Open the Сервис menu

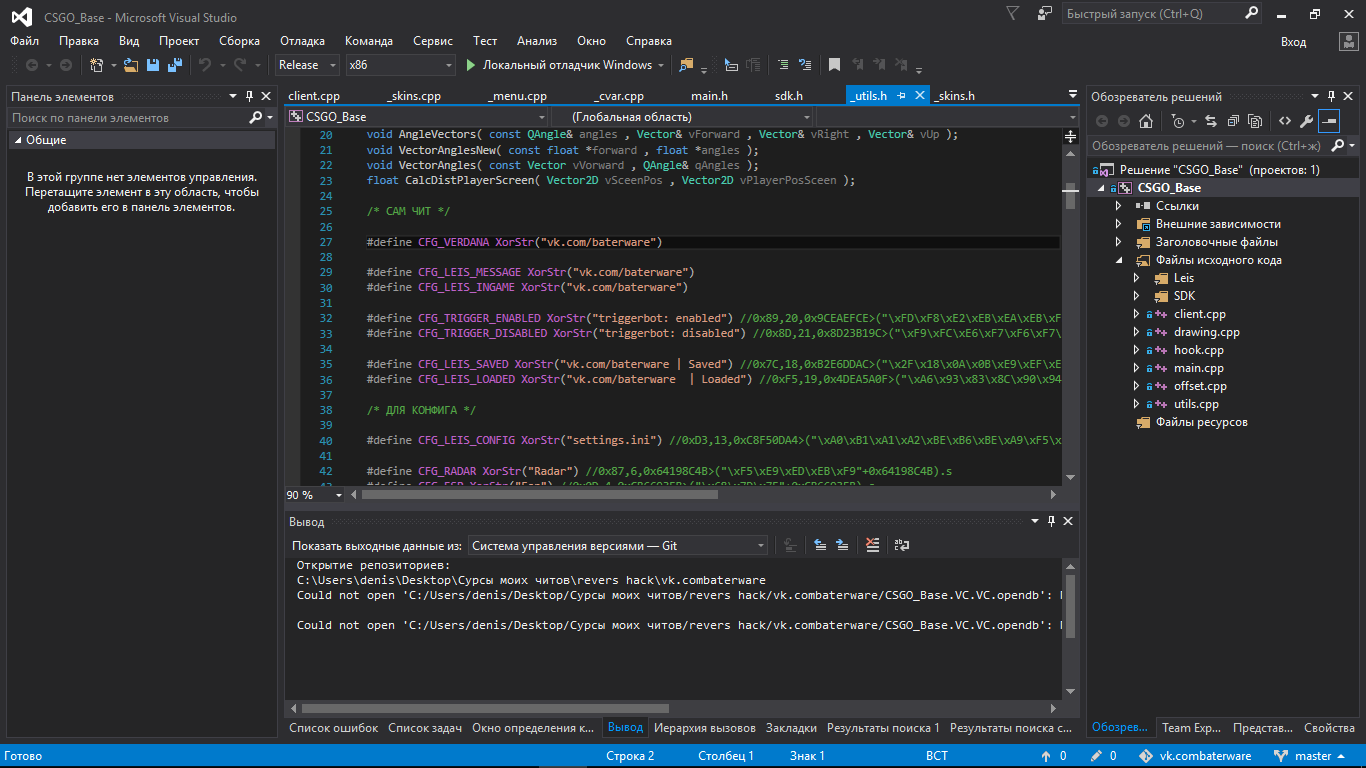pos(433,41)
